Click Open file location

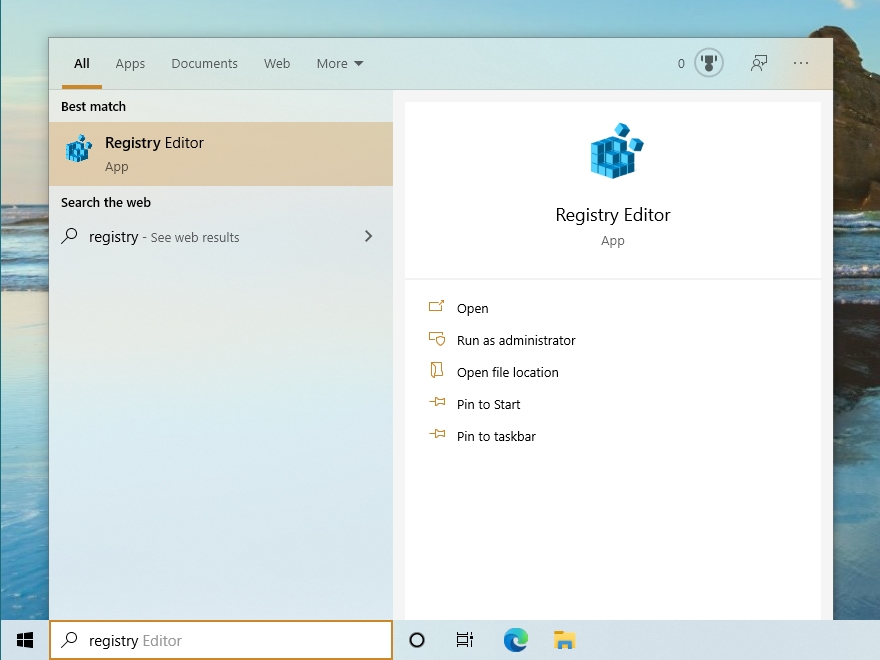click(x=507, y=372)
